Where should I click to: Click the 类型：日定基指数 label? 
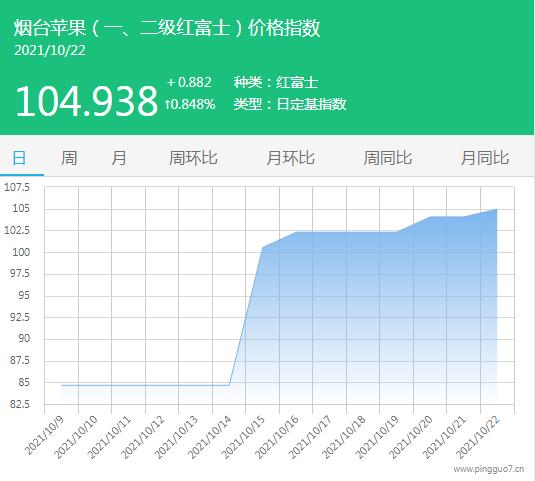pyautogui.click(x=290, y=104)
